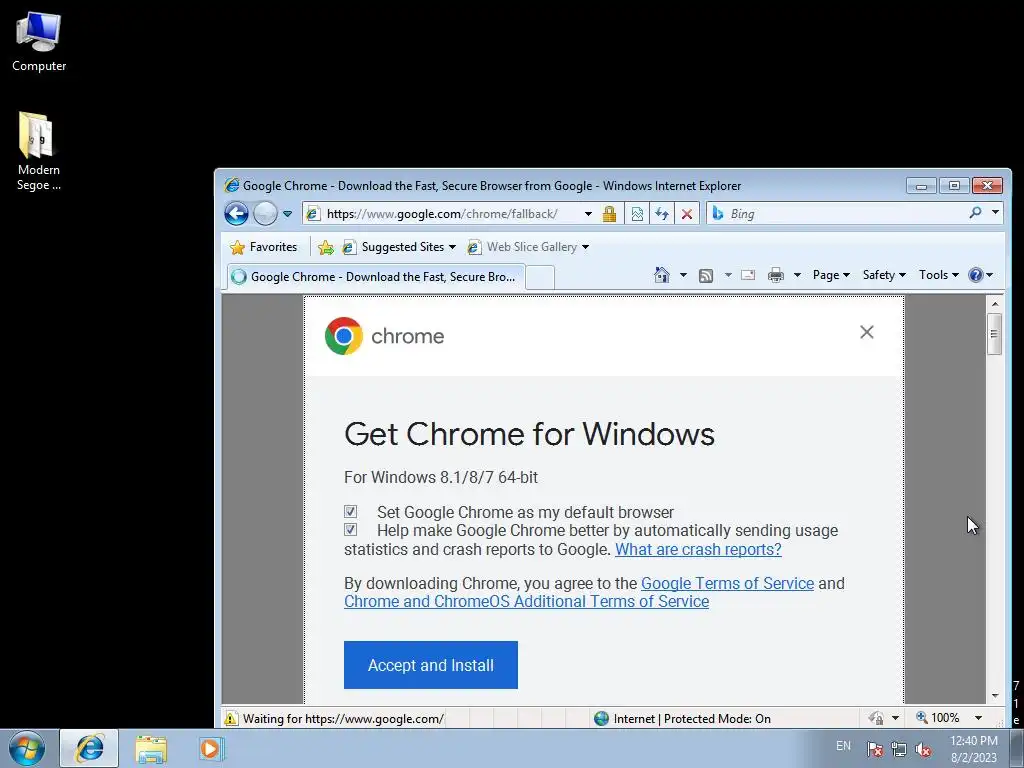
Task: Open the What are crash reports link
Action: pyautogui.click(x=698, y=549)
